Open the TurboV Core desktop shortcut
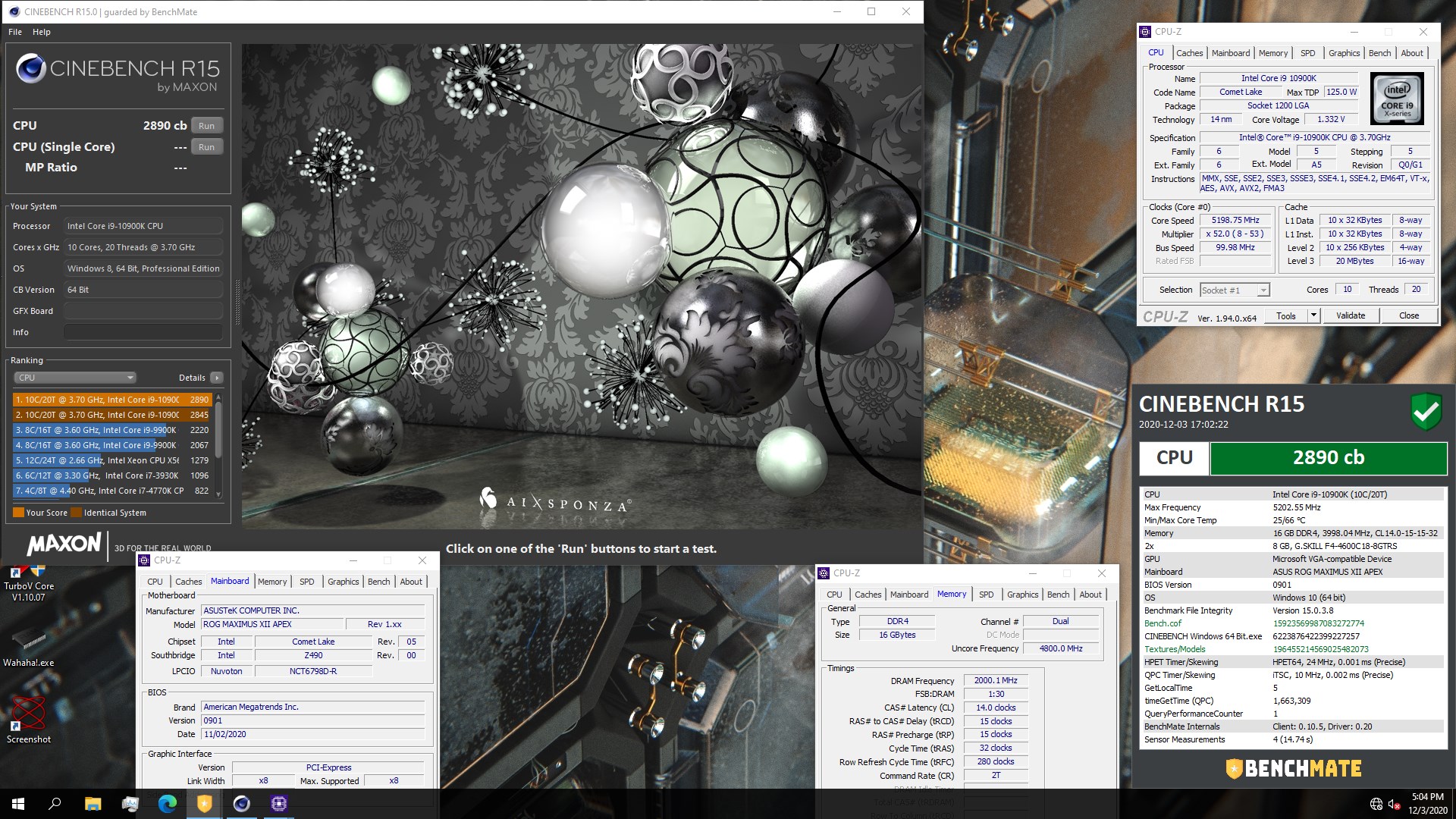The width and height of the screenshot is (1456, 819). (x=29, y=584)
